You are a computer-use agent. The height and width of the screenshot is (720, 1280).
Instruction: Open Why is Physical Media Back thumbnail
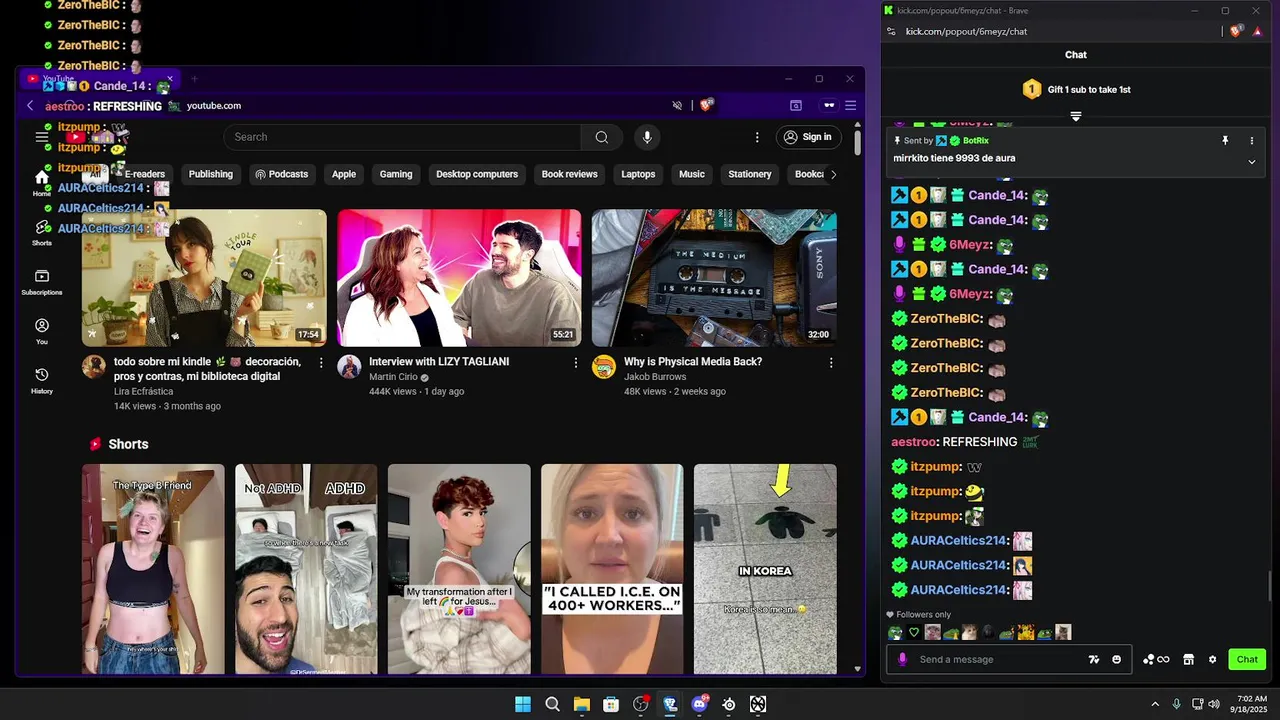coord(714,278)
